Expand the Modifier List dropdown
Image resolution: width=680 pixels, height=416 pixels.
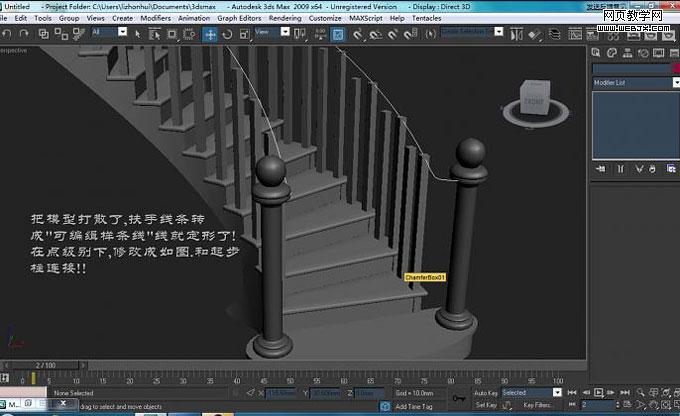(x=676, y=82)
